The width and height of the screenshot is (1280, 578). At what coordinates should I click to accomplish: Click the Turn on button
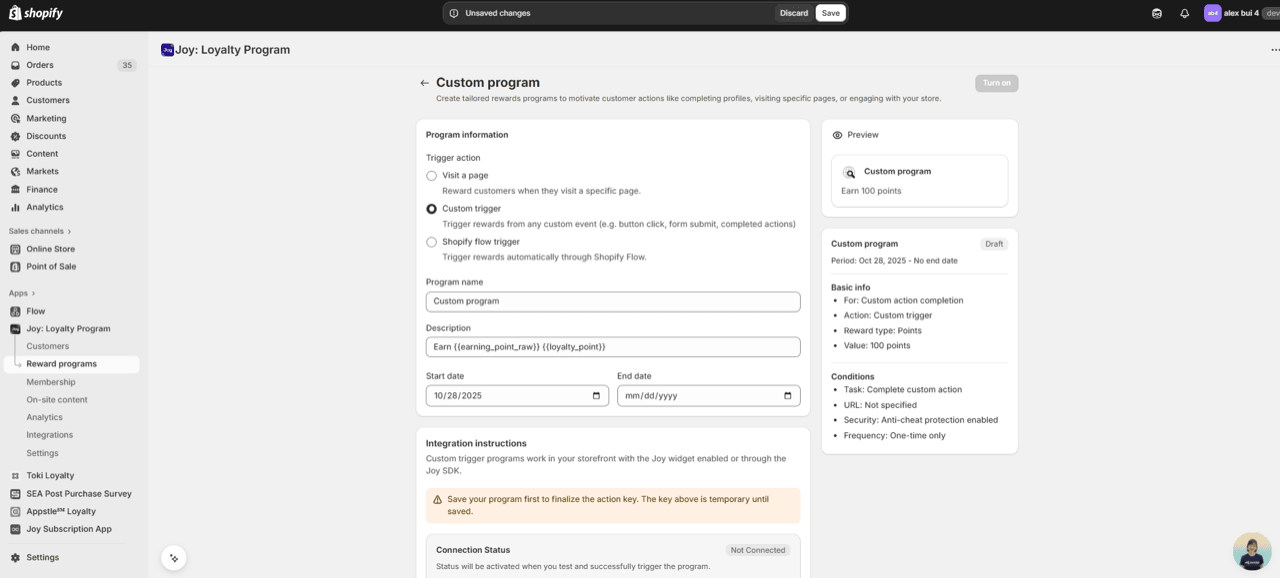tap(997, 83)
